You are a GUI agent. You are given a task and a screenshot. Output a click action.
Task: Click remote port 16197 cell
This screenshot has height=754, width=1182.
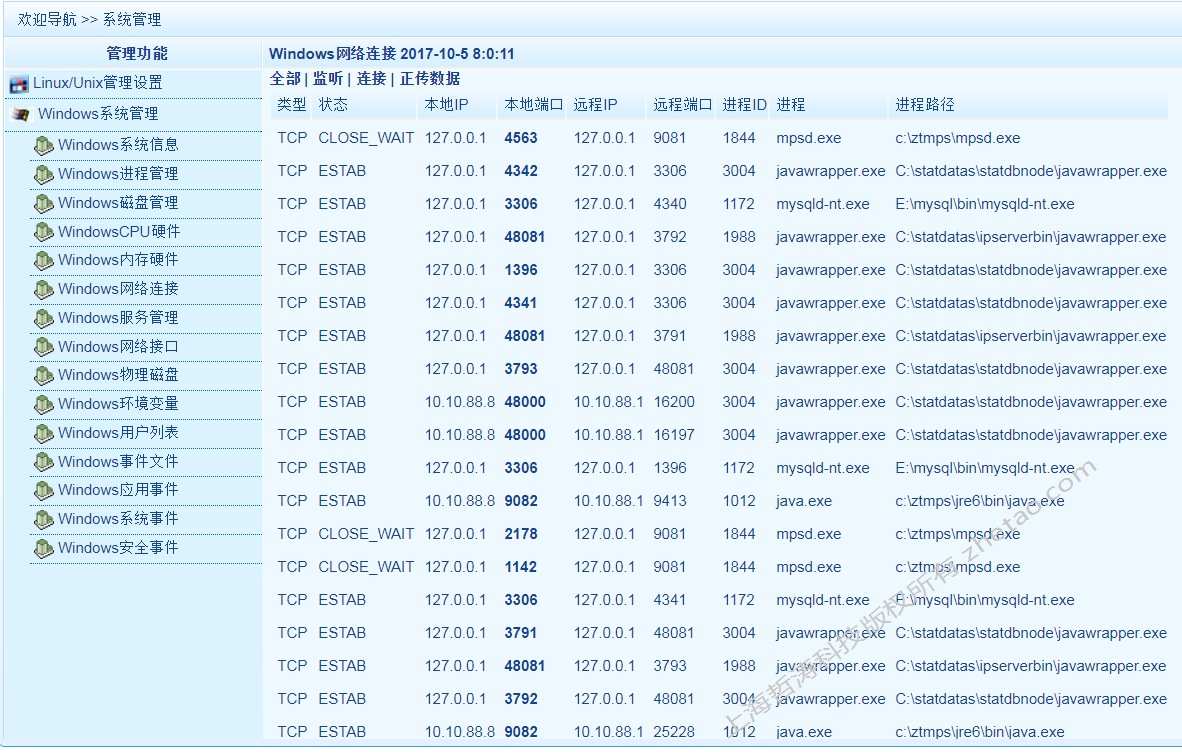674,435
